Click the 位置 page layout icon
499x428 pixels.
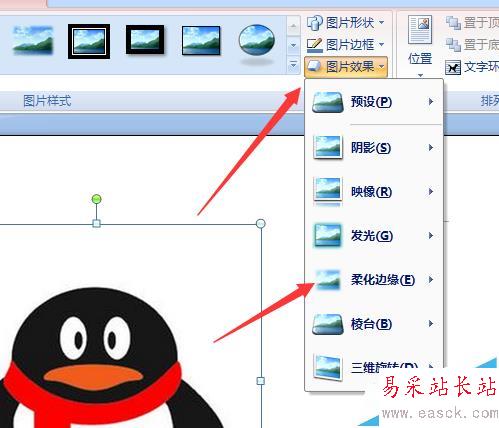[420, 29]
